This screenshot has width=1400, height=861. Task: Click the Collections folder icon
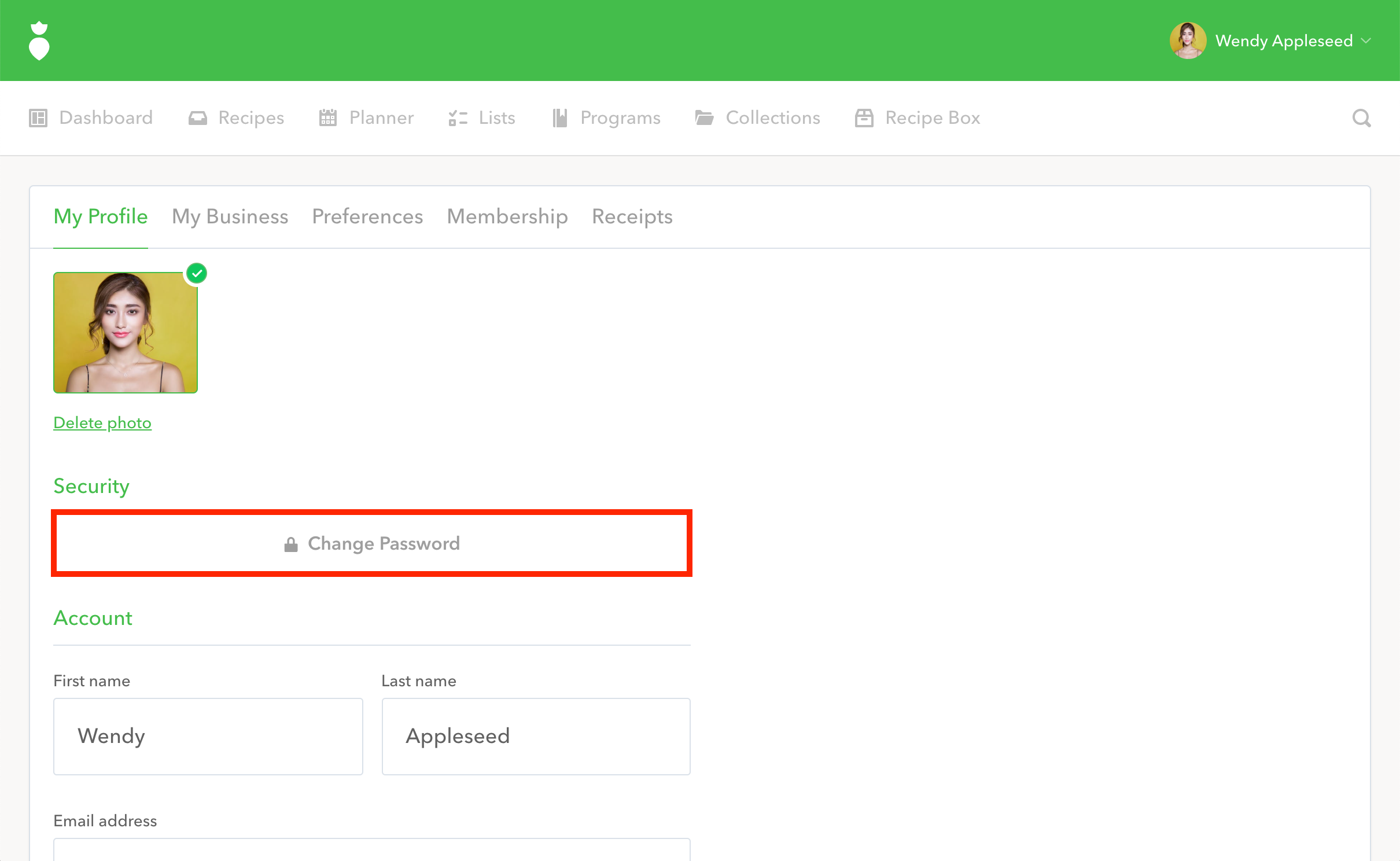pyautogui.click(x=704, y=118)
